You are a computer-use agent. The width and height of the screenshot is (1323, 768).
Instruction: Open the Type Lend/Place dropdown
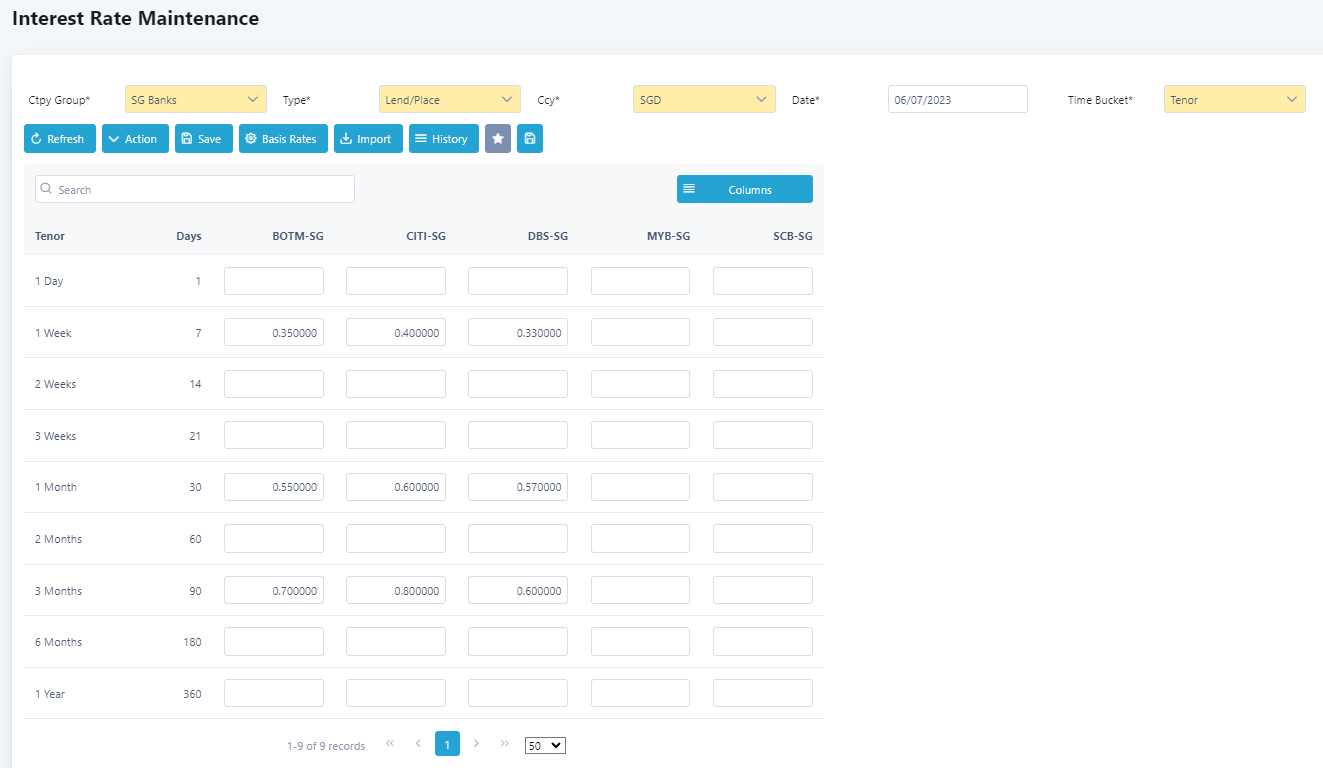coord(449,99)
